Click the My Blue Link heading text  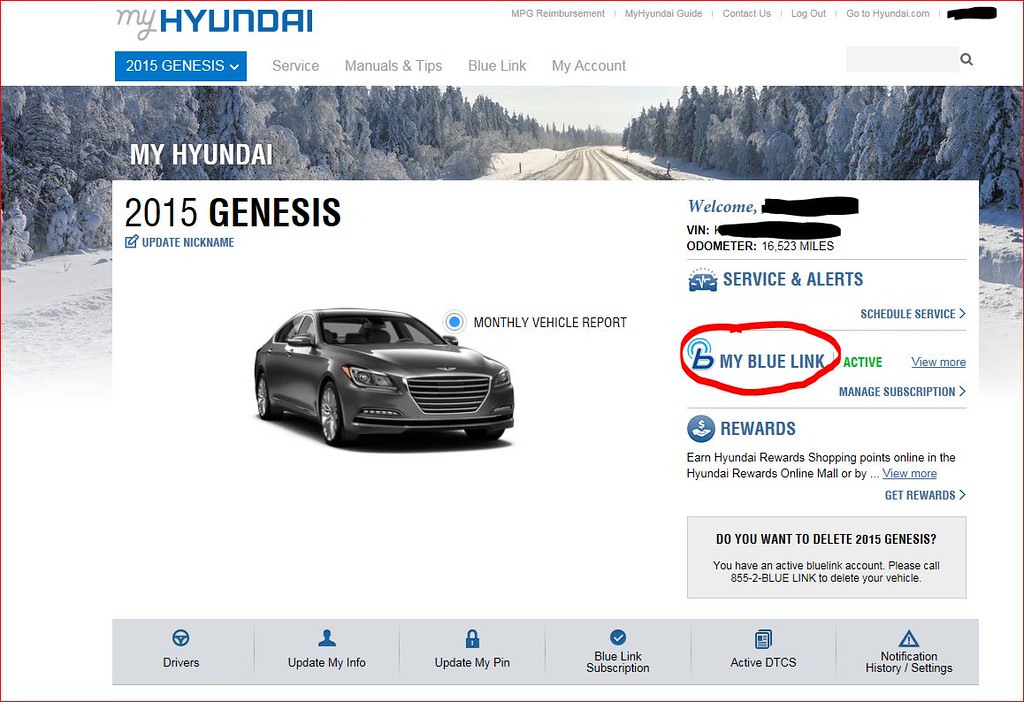click(x=772, y=362)
